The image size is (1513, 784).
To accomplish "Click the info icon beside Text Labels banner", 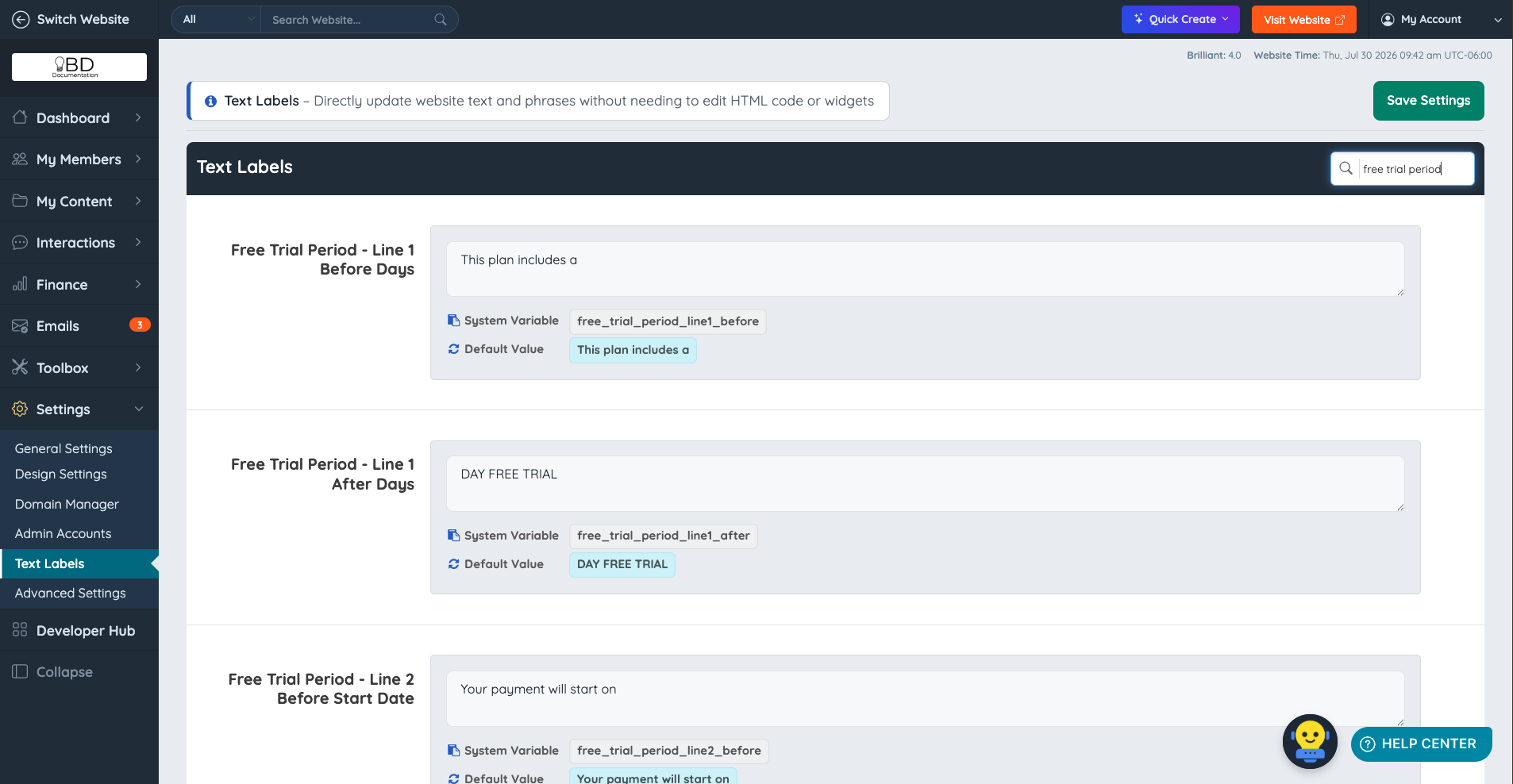I will [210, 101].
